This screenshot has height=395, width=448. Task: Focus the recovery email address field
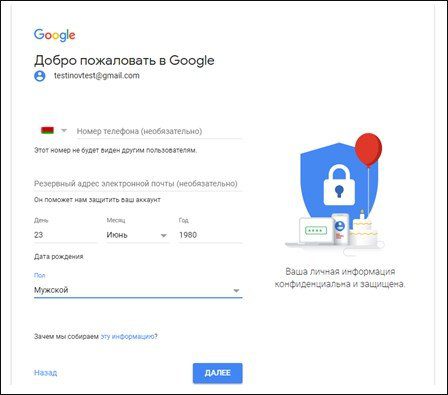point(138,184)
